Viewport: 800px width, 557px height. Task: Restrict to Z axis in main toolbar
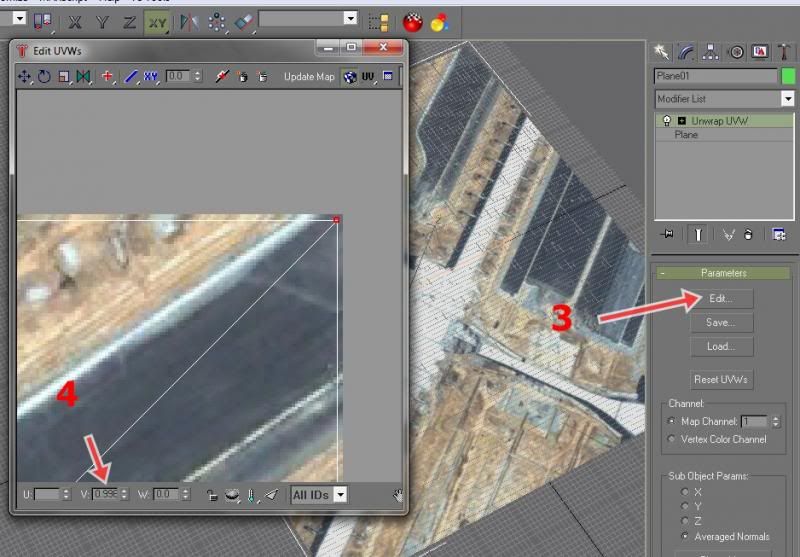point(129,22)
